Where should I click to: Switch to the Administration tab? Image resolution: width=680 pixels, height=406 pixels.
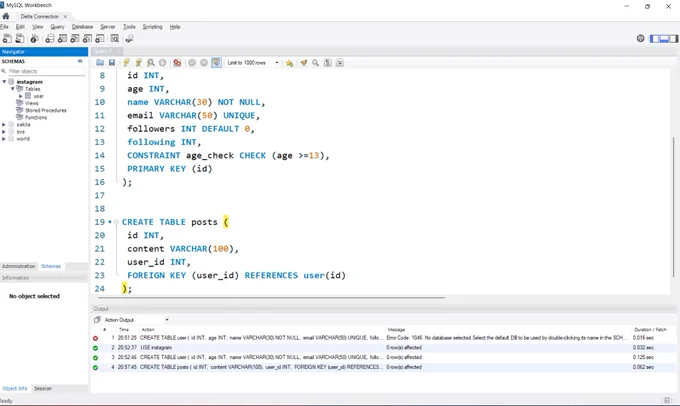pos(19,266)
